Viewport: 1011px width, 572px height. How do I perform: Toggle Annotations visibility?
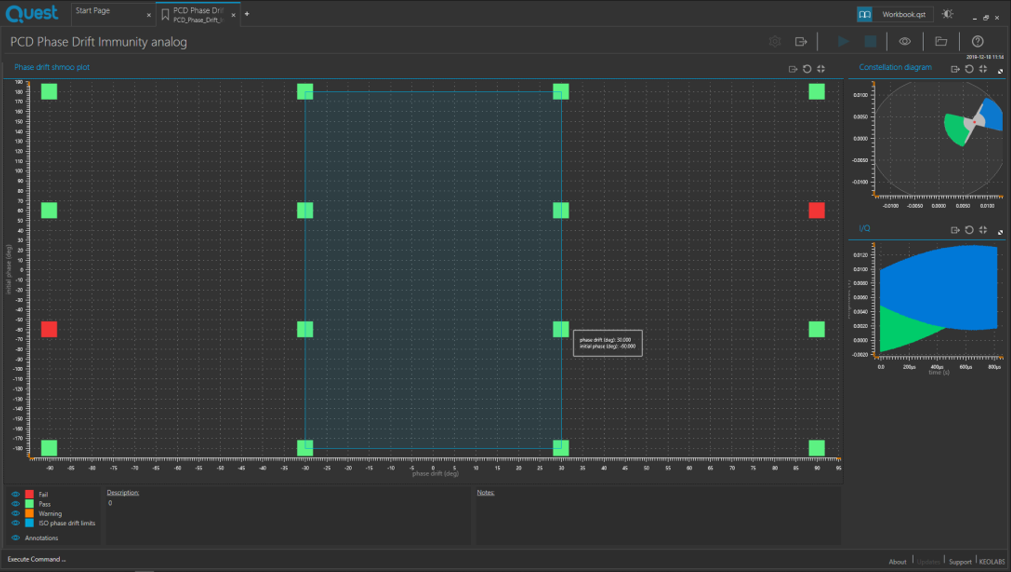click(x=15, y=538)
